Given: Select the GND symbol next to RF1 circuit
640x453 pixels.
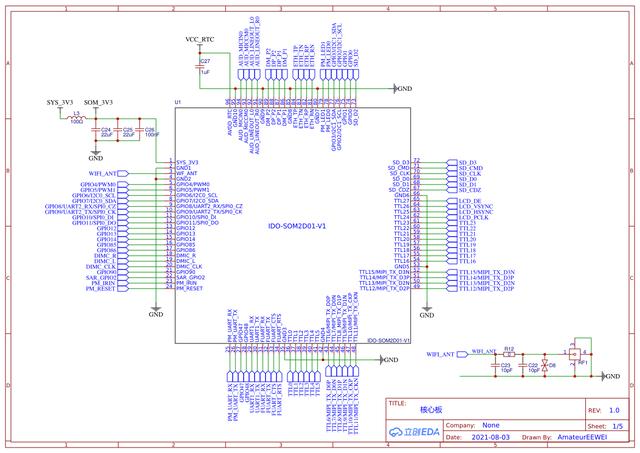Looking at the screenshot, I should (x=611, y=376).
